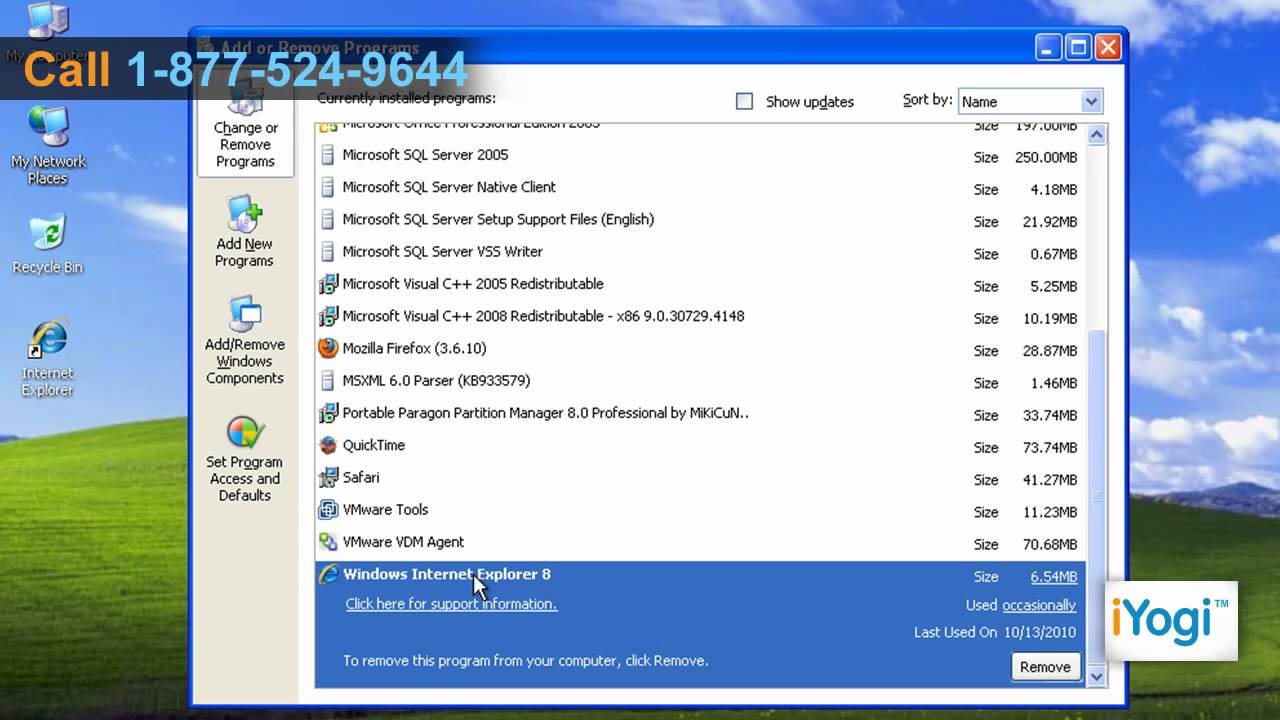Click the SQL Server Setup Support Files icon
Image resolution: width=1280 pixels, height=720 pixels.
(x=328, y=220)
